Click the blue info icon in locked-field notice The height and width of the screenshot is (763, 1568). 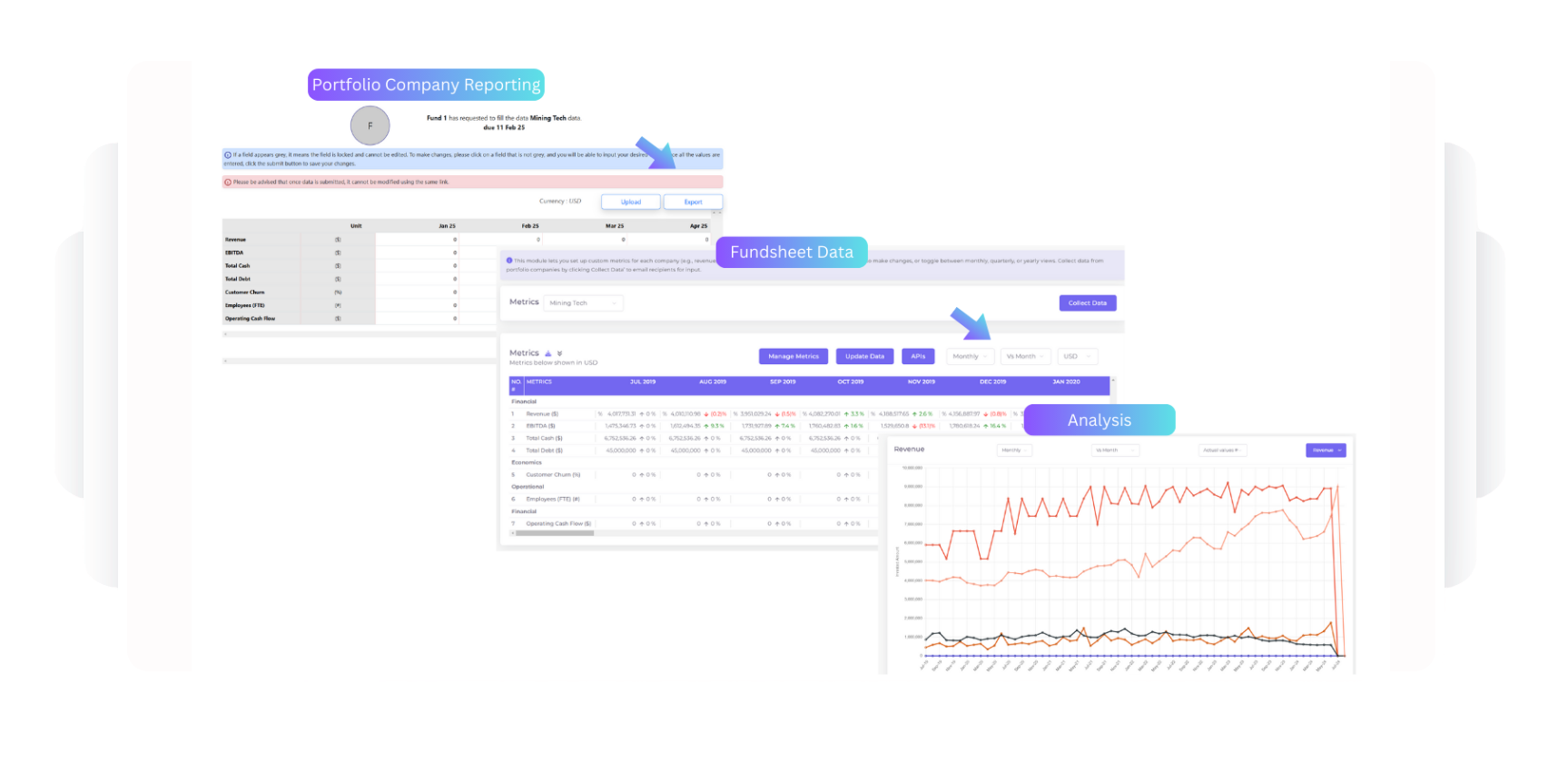click(x=228, y=155)
